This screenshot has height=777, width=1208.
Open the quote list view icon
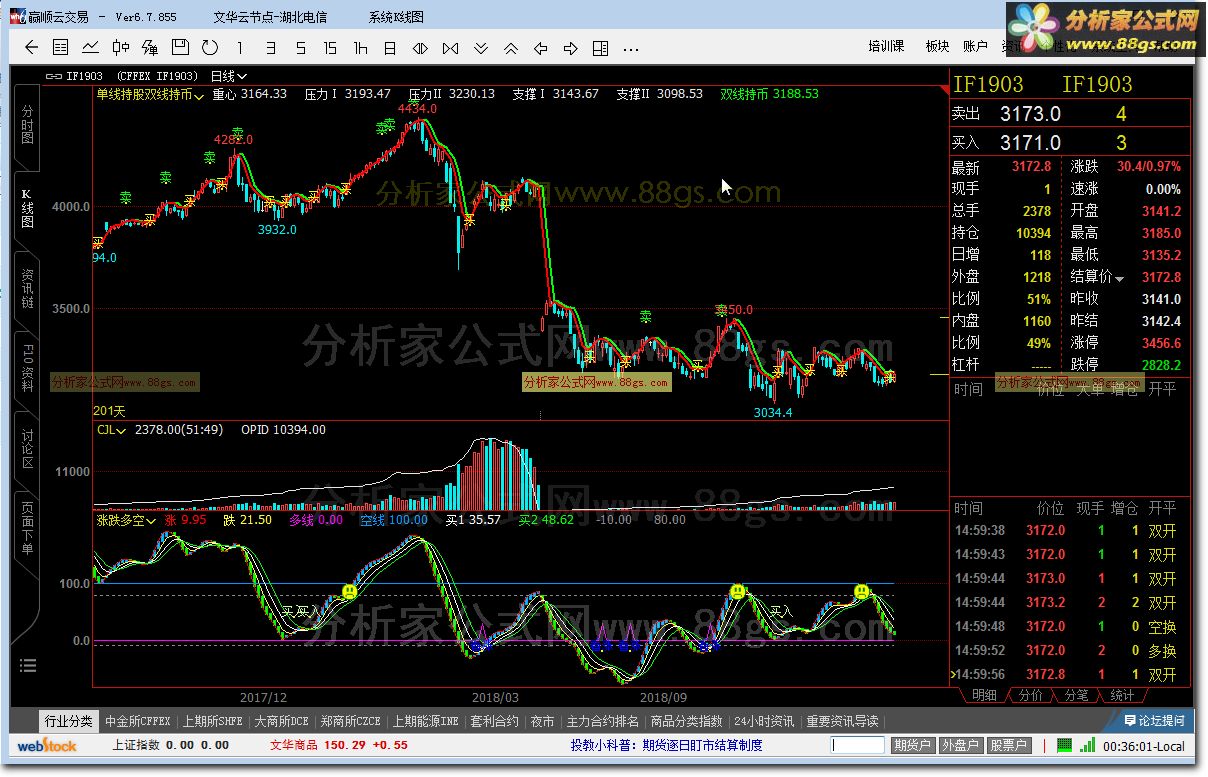pyautogui.click(x=61, y=47)
